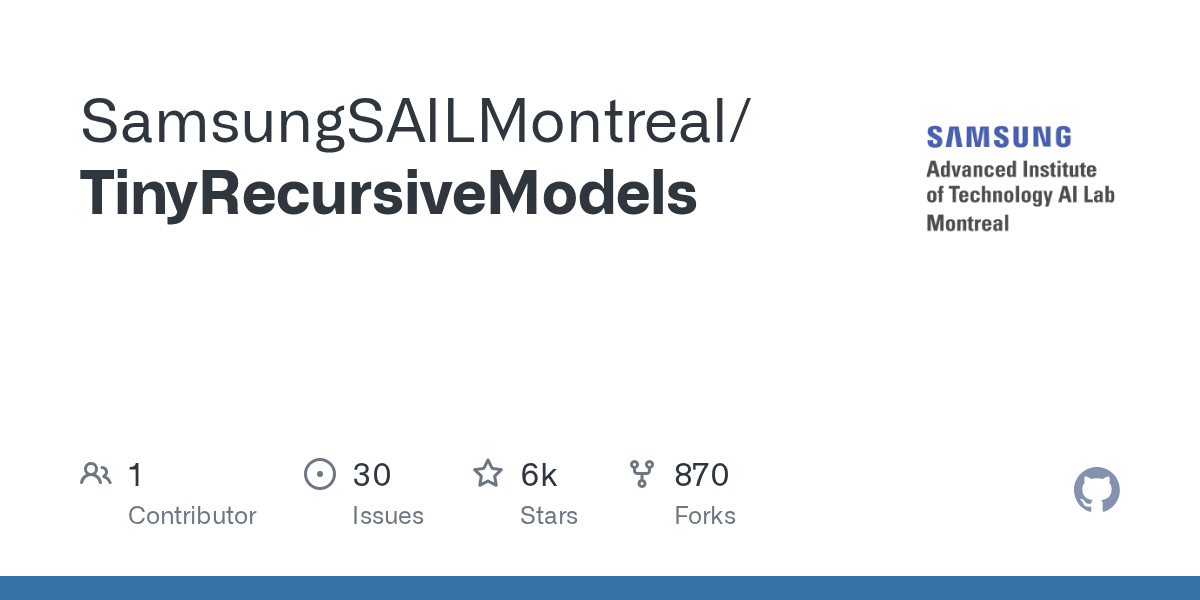
Task: Click the blue language bar at bottom
Action: point(600,588)
